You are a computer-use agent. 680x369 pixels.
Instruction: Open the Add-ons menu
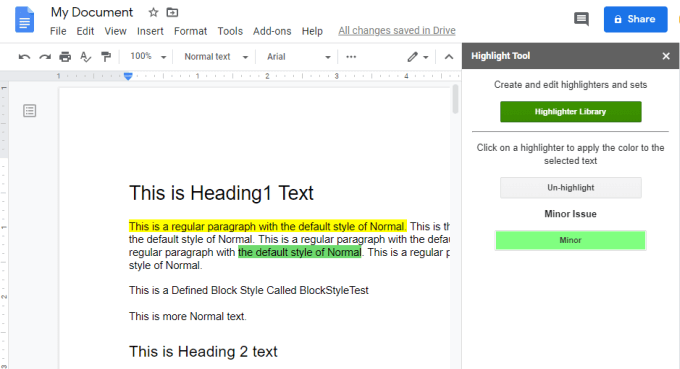coord(272,31)
